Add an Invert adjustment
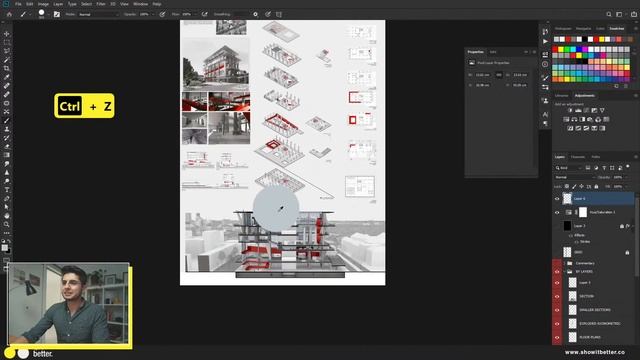The height and width of the screenshot is (360, 640). [570, 128]
